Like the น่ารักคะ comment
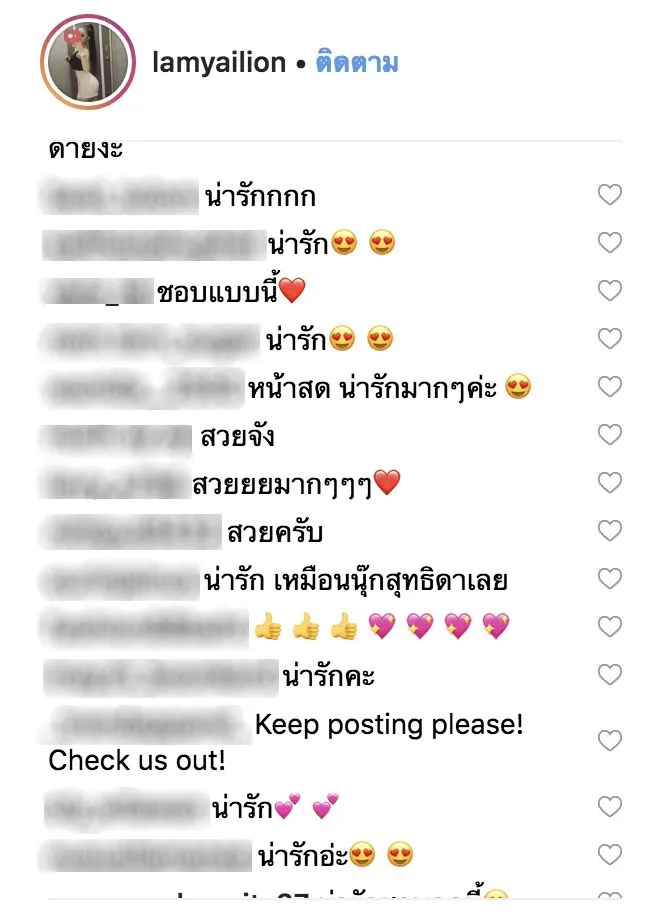This screenshot has height=918, width=664. click(x=610, y=674)
